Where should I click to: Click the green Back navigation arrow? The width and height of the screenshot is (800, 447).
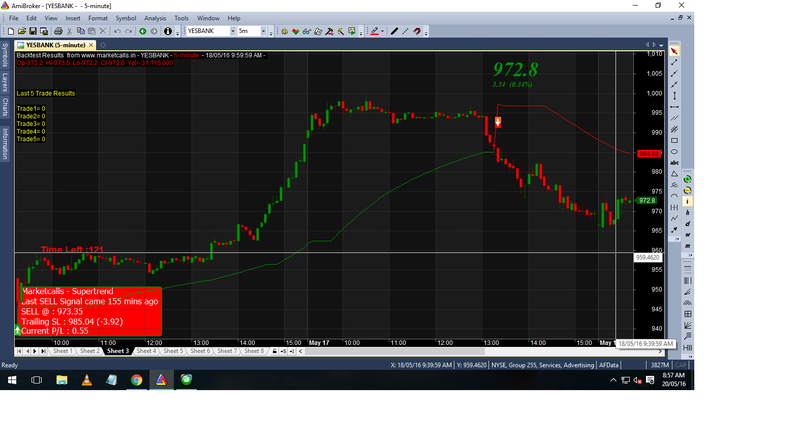[x=143, y=31]
